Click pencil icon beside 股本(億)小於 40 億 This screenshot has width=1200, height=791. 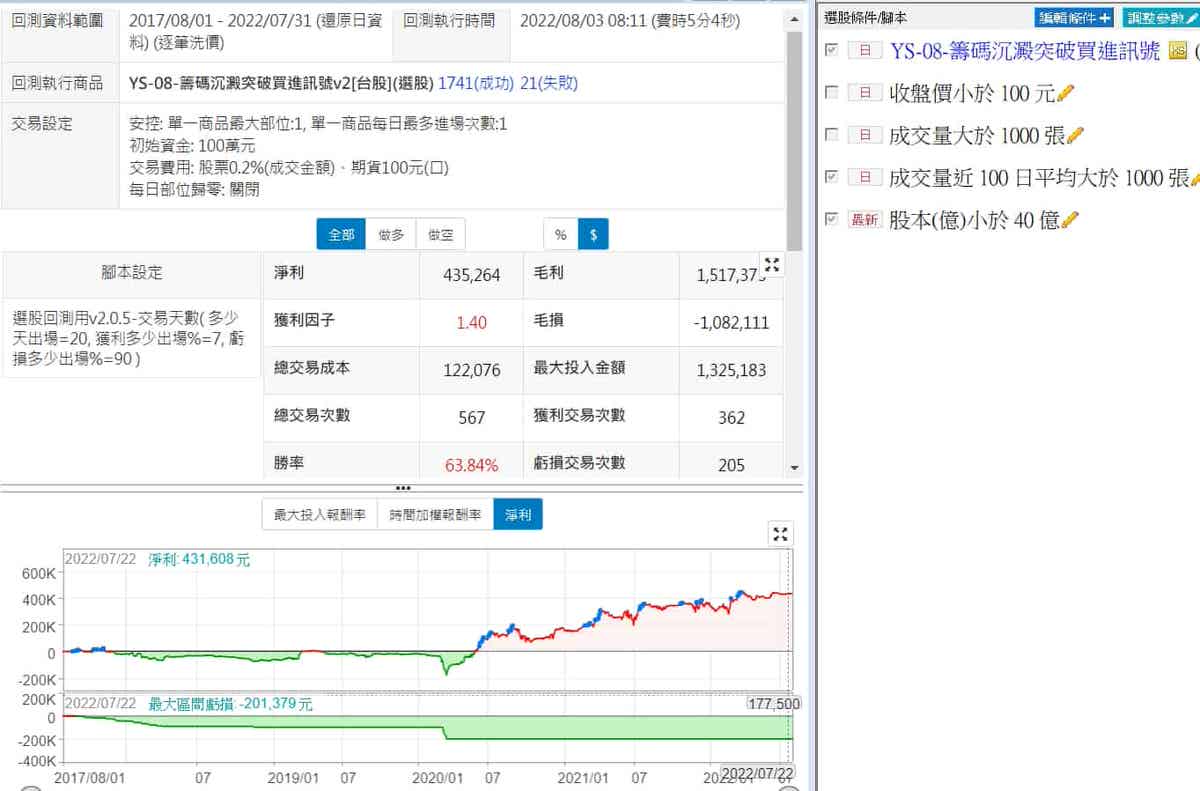pos(1070,219)
